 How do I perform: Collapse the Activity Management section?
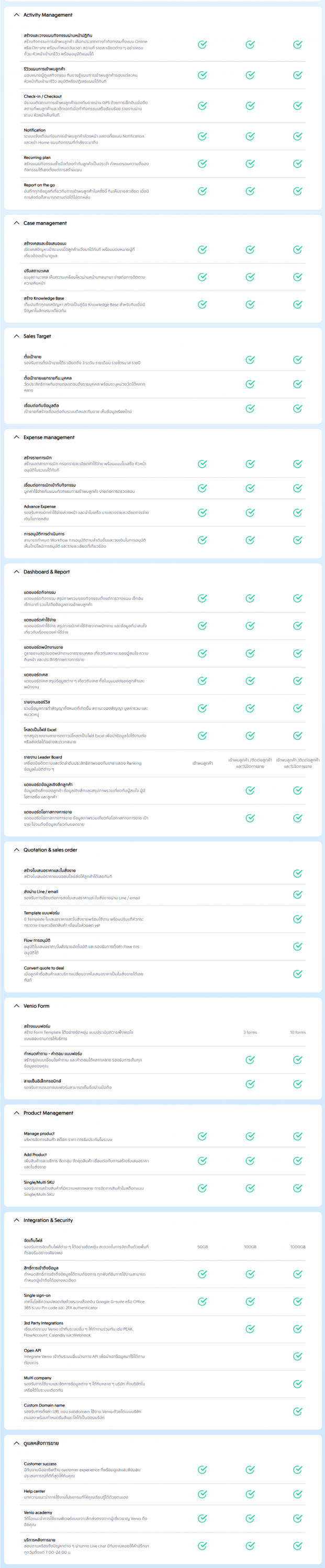click(x=16, y=15)
